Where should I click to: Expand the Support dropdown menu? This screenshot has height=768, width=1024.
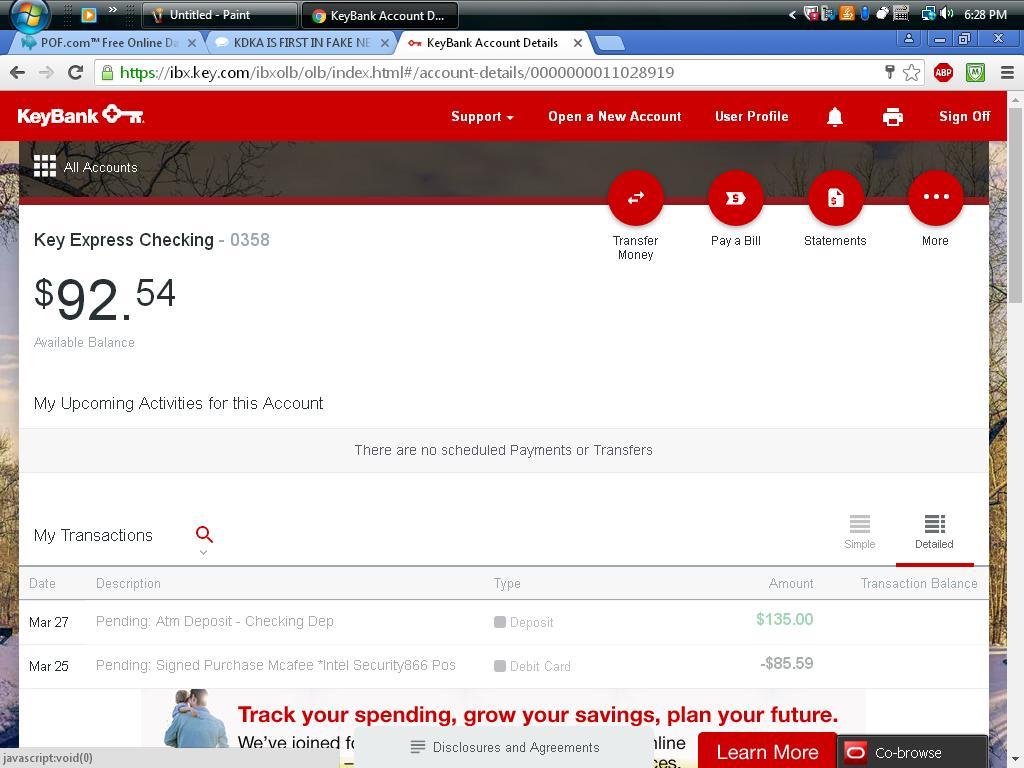[x=482, y=117]
